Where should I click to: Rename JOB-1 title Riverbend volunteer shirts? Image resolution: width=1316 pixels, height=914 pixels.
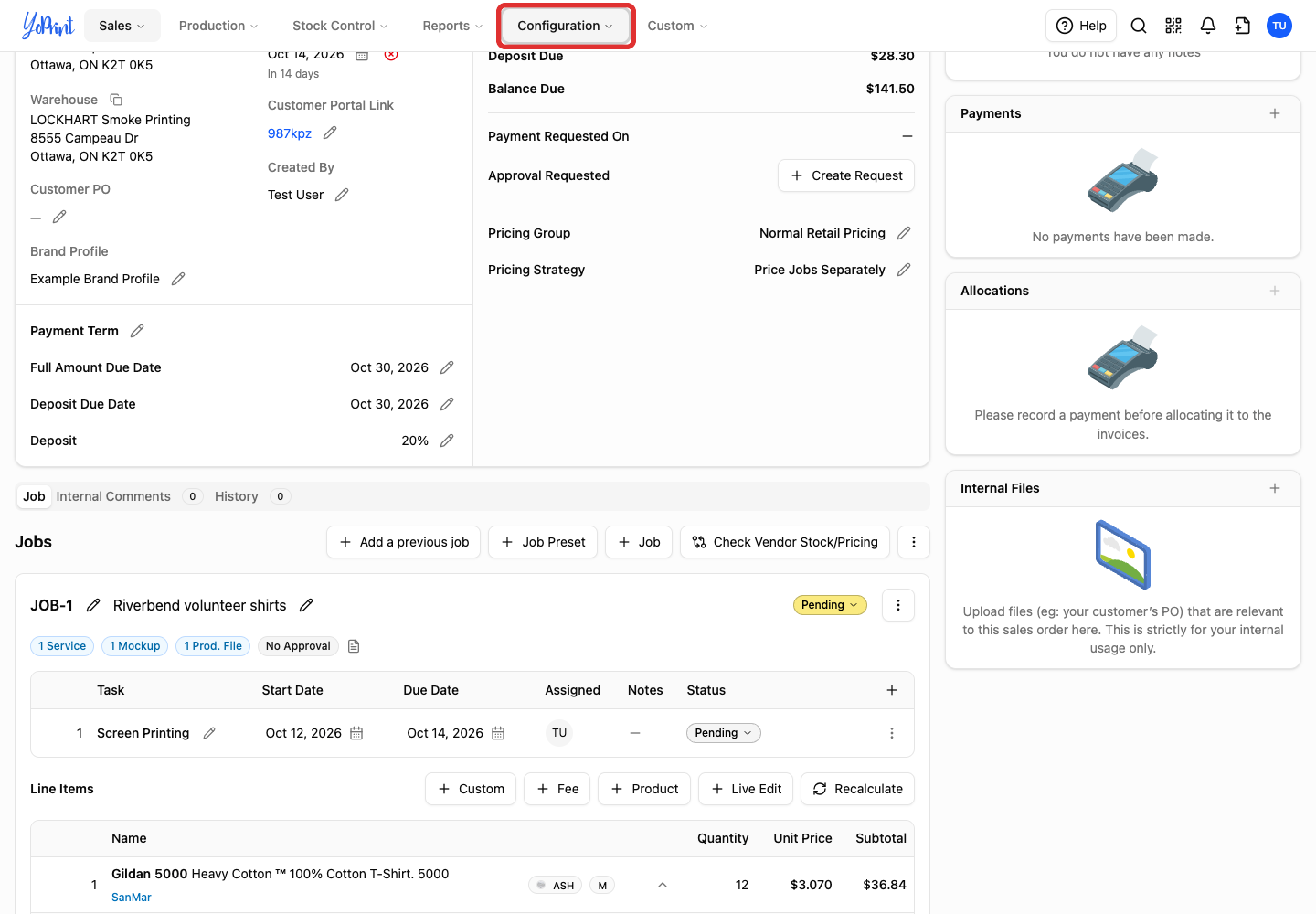(306, 605)
